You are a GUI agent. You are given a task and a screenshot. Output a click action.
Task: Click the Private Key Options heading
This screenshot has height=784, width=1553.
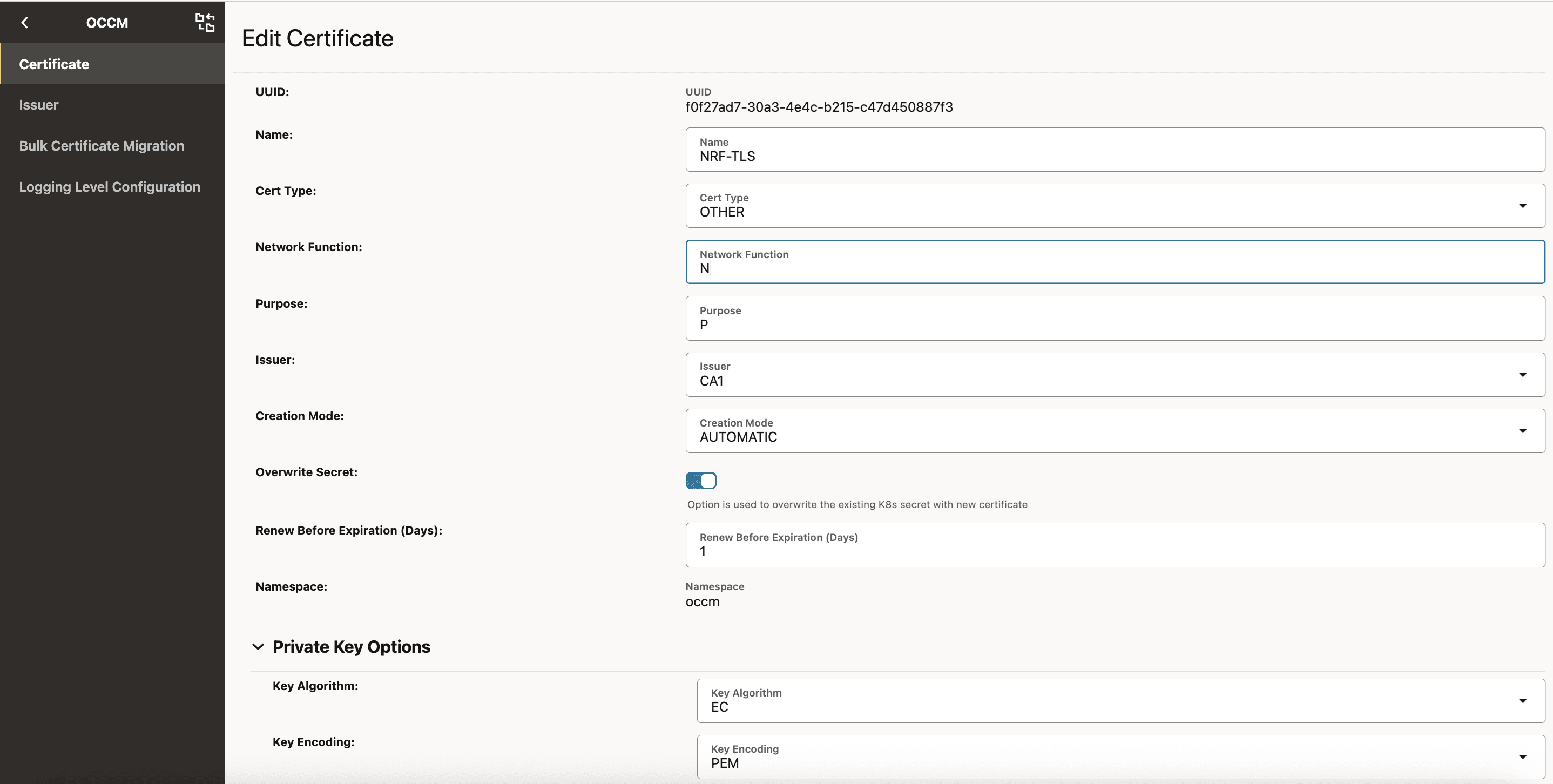[x=351, y=647]
